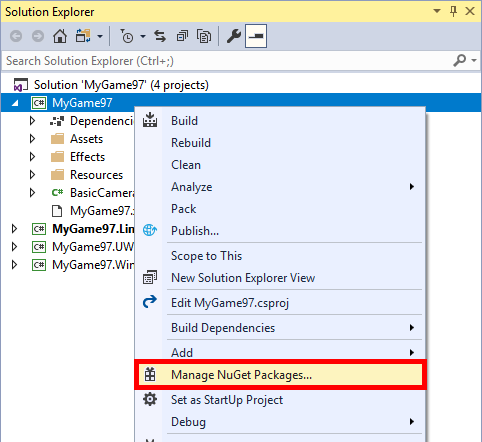Click the Forward navigation arrow in toolbar
The image size is (482, 442).
click(38, 36)
